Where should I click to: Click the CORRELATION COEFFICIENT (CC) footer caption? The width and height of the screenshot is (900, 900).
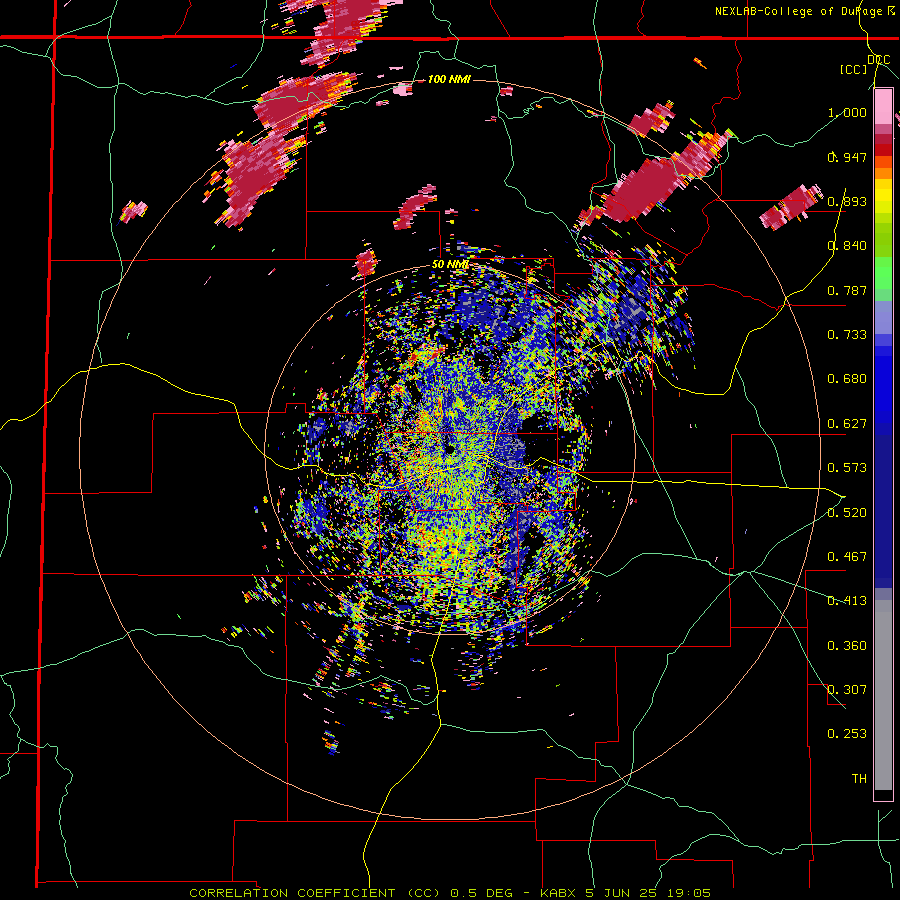pos(316,893)
